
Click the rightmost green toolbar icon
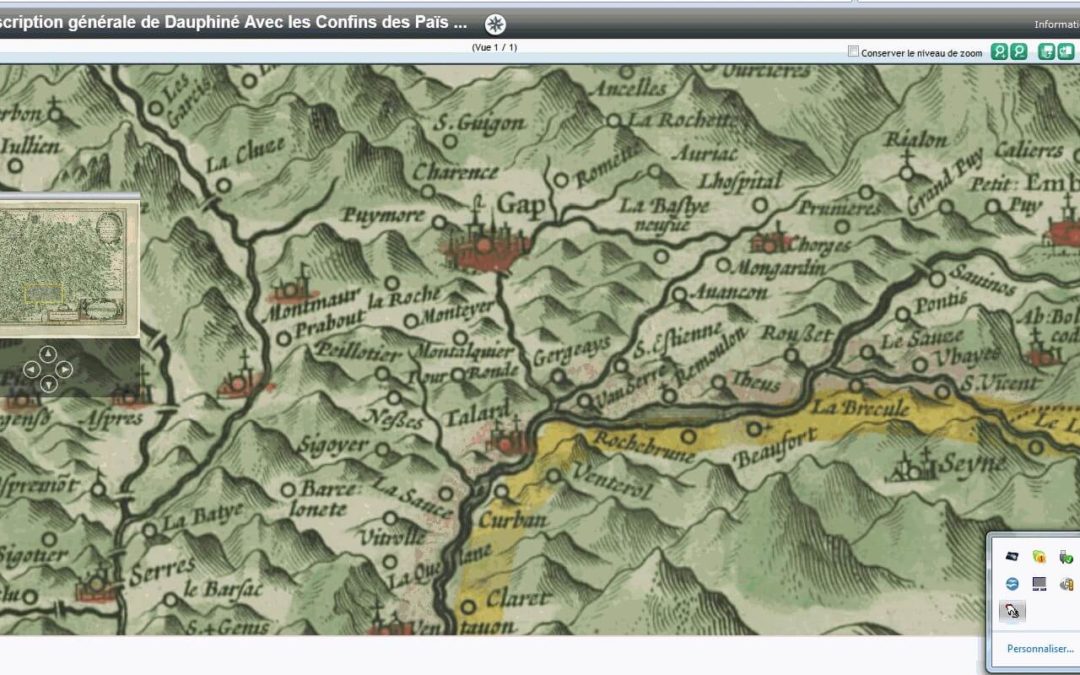[1066, 52]
